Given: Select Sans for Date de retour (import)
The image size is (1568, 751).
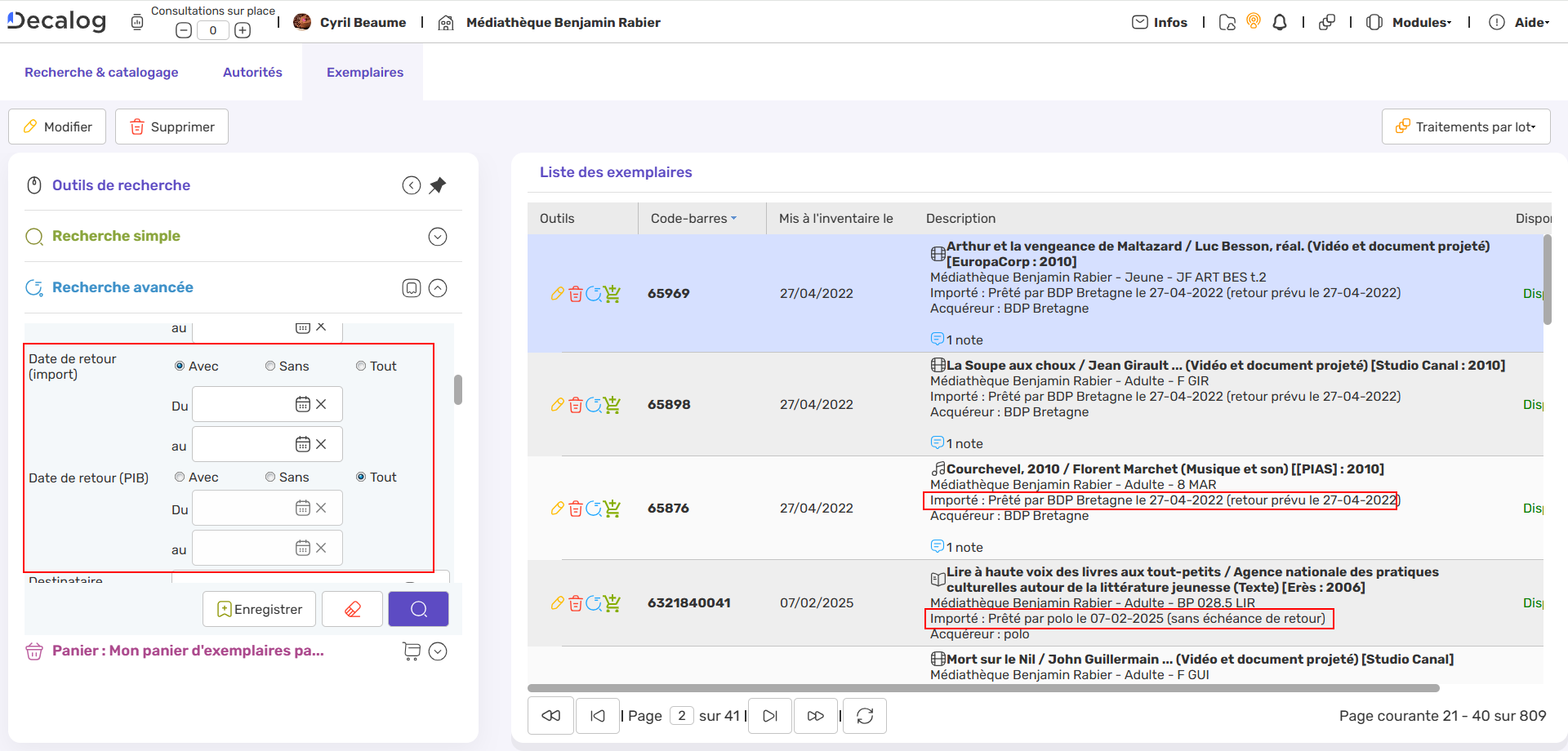Looking at the screenshot, I should [269, 366].
